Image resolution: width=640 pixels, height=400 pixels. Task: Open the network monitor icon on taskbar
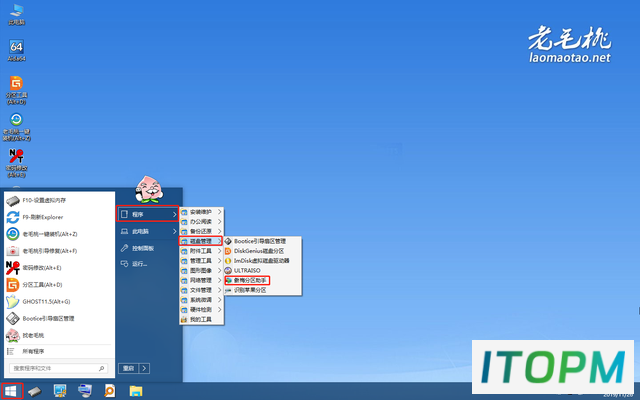(60, 391)
